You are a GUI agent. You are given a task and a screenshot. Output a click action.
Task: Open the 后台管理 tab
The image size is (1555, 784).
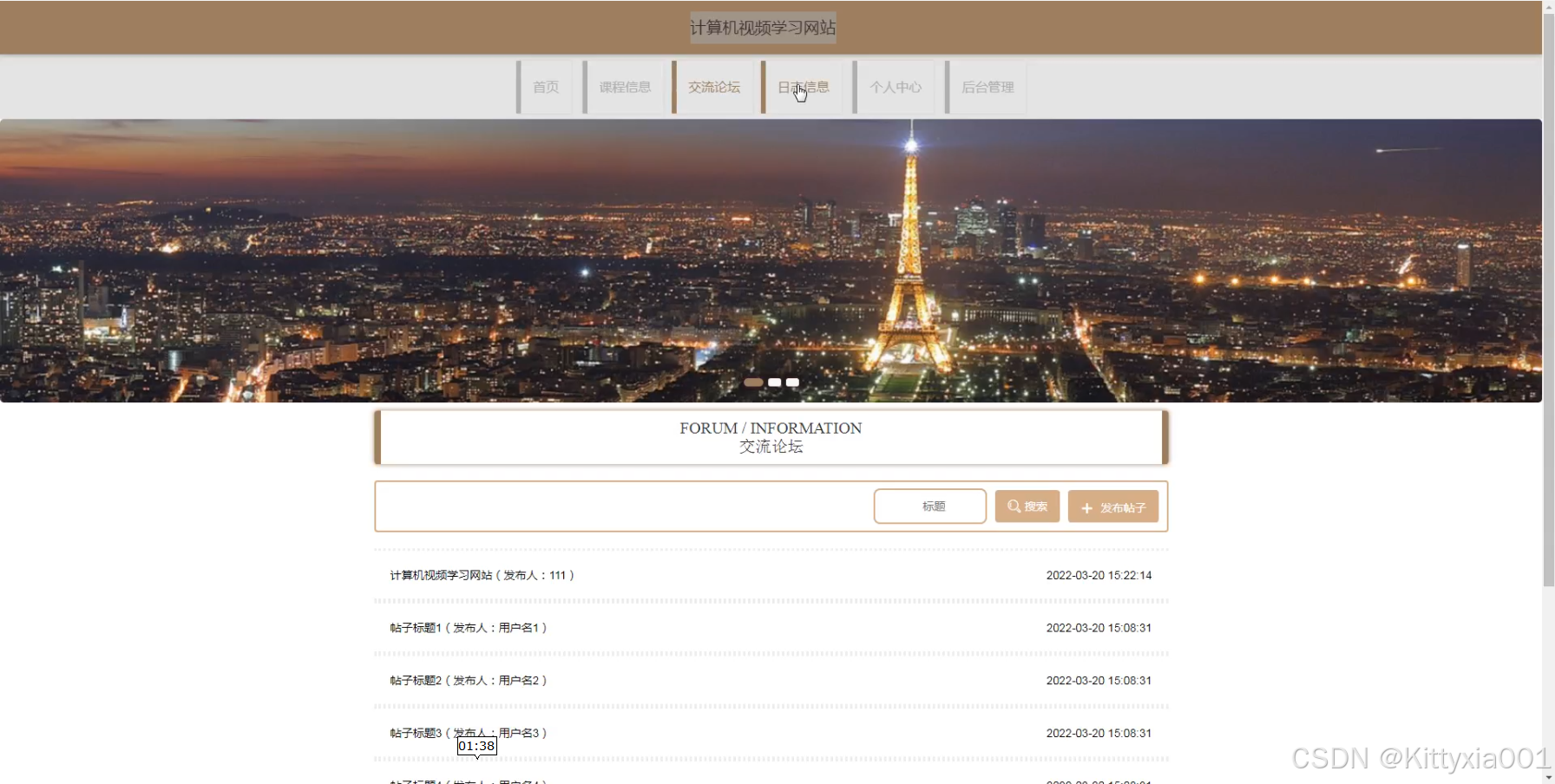[987, 87]
